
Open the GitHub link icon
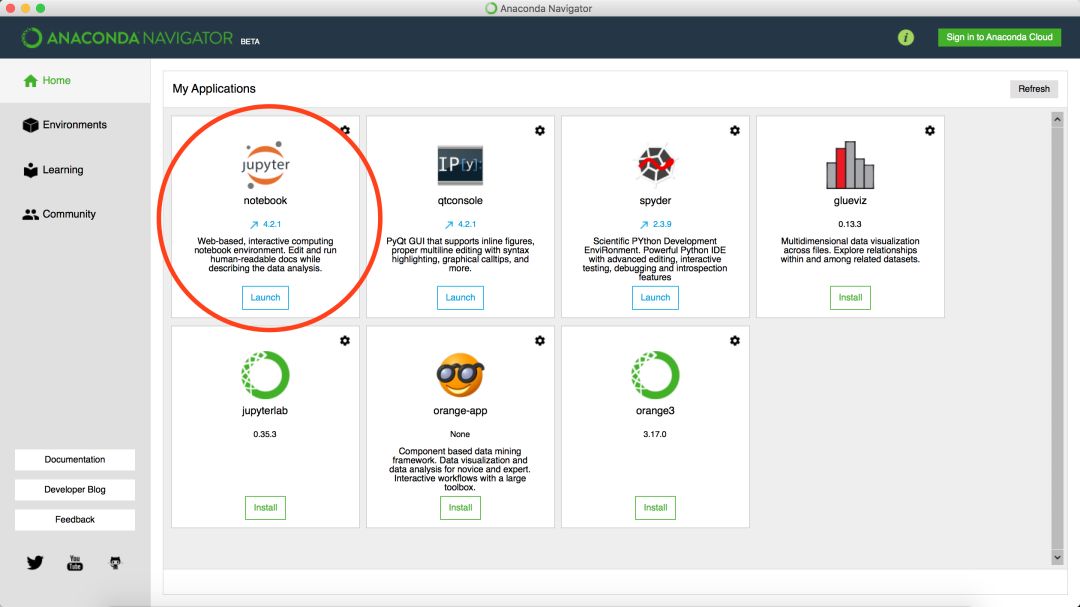click(x=115, y=563)
